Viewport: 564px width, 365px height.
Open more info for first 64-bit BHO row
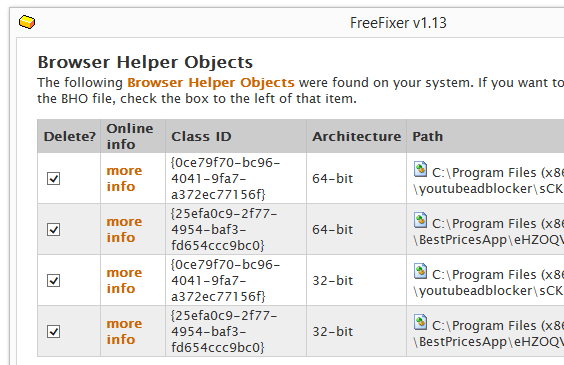[x=124, y=178]
